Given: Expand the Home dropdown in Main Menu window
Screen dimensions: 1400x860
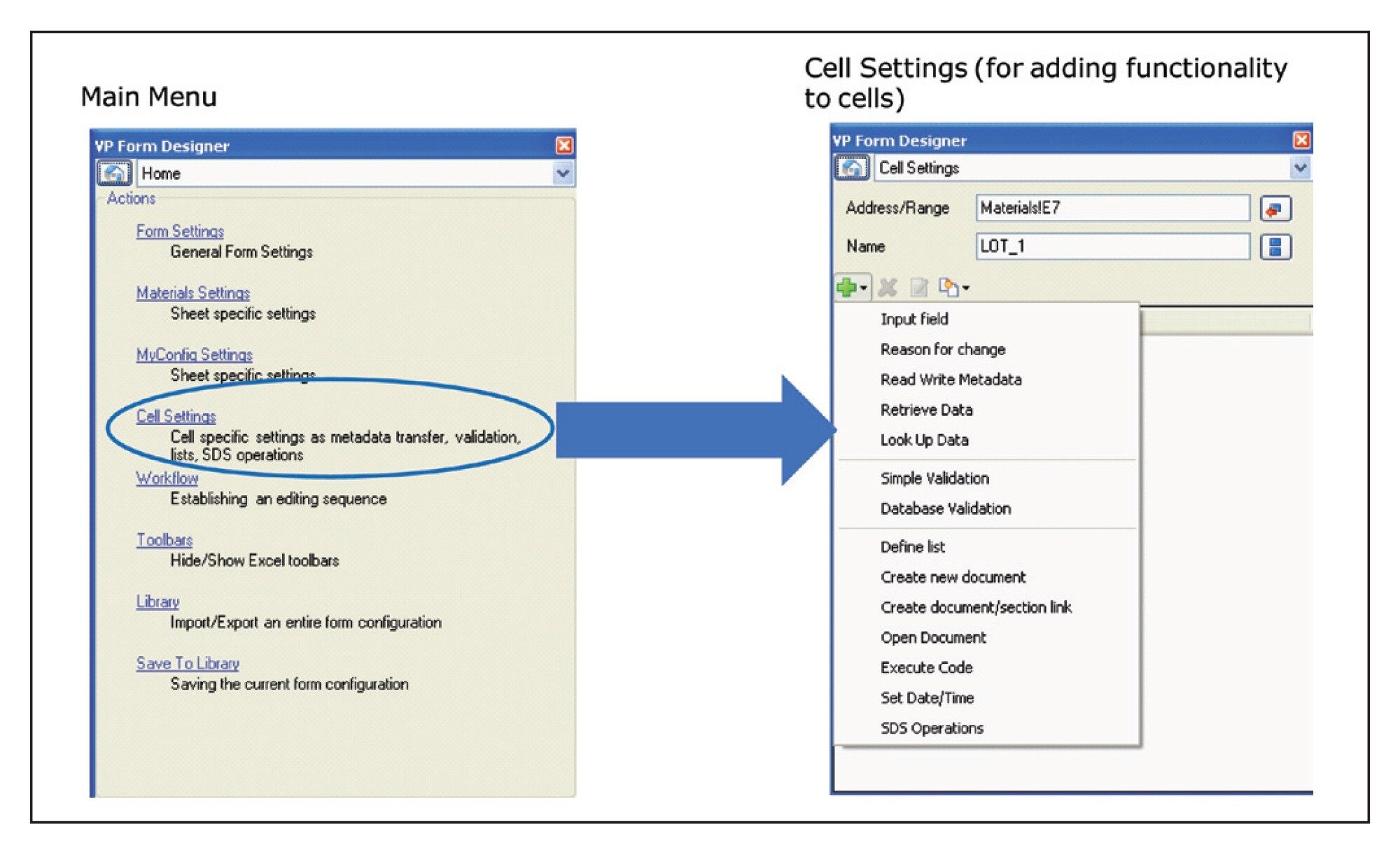Looking at the screenshot, I should click(563, 173).
